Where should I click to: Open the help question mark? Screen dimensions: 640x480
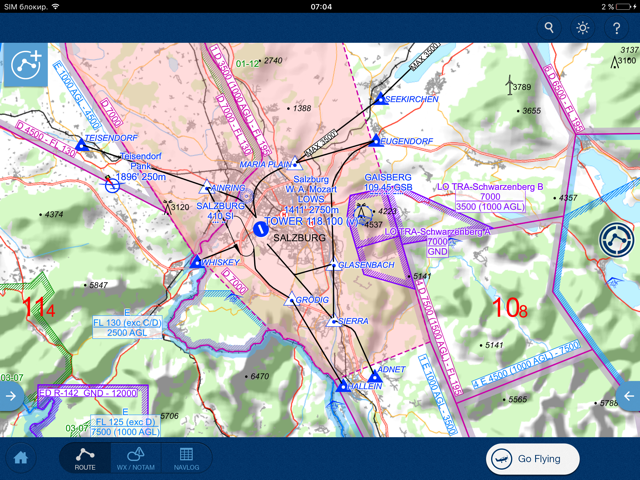tap(616, 28)
